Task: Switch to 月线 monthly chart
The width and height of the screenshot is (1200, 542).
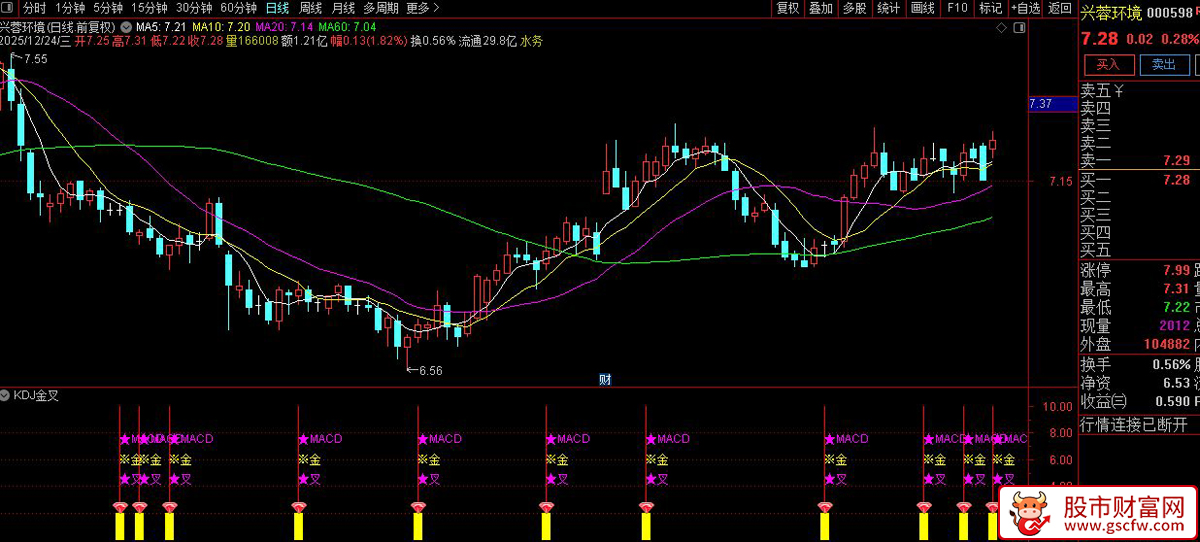Action: [x=343, y=8]
